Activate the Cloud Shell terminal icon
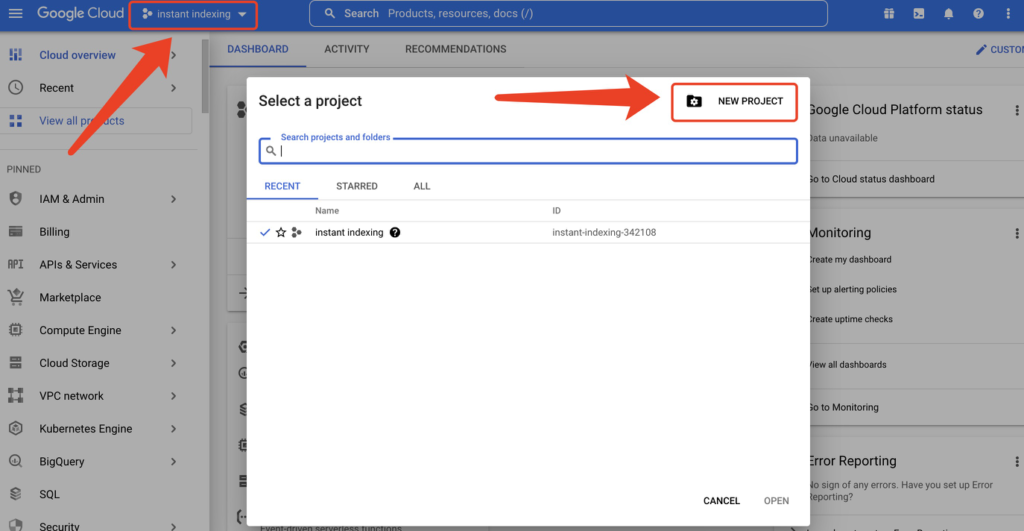1024x531 pixels. click(x=919, y=14)
